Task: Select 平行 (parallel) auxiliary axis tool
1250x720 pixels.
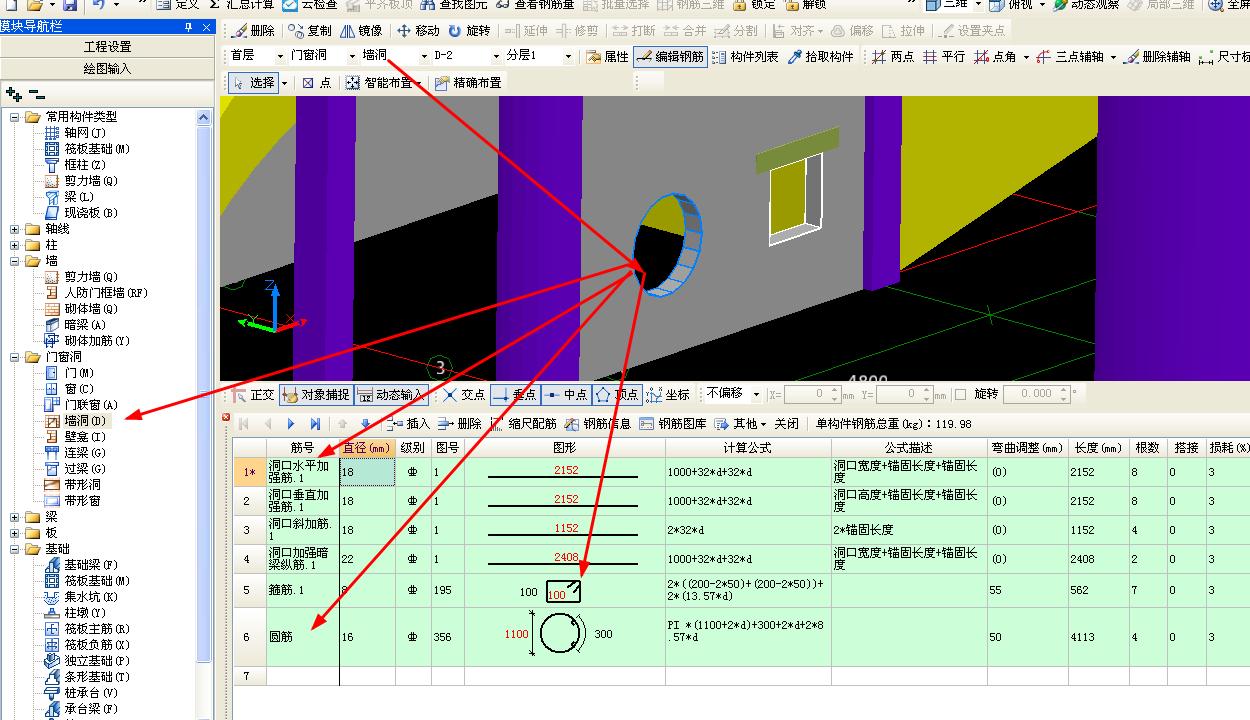Action: [944, 57]
